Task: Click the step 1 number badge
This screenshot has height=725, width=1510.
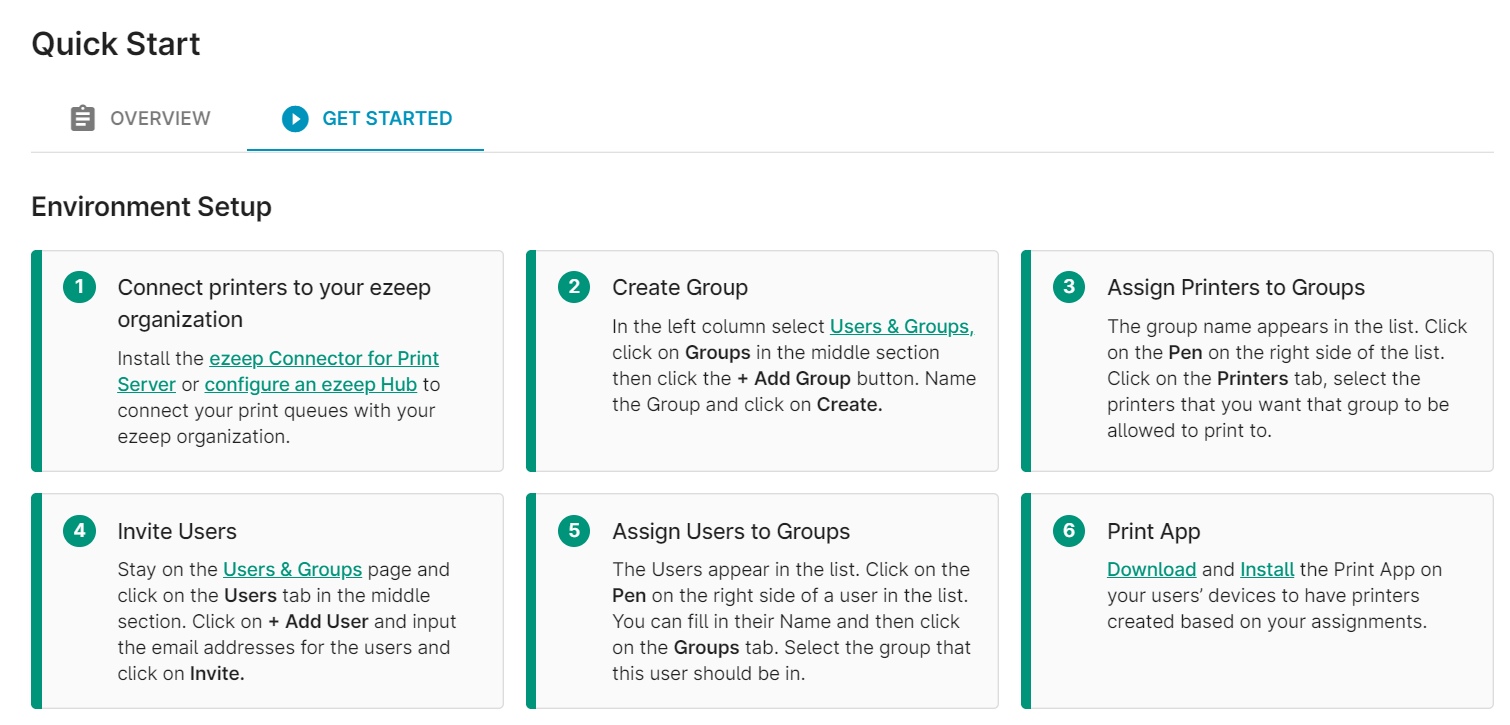Action: tap(78, 287)
